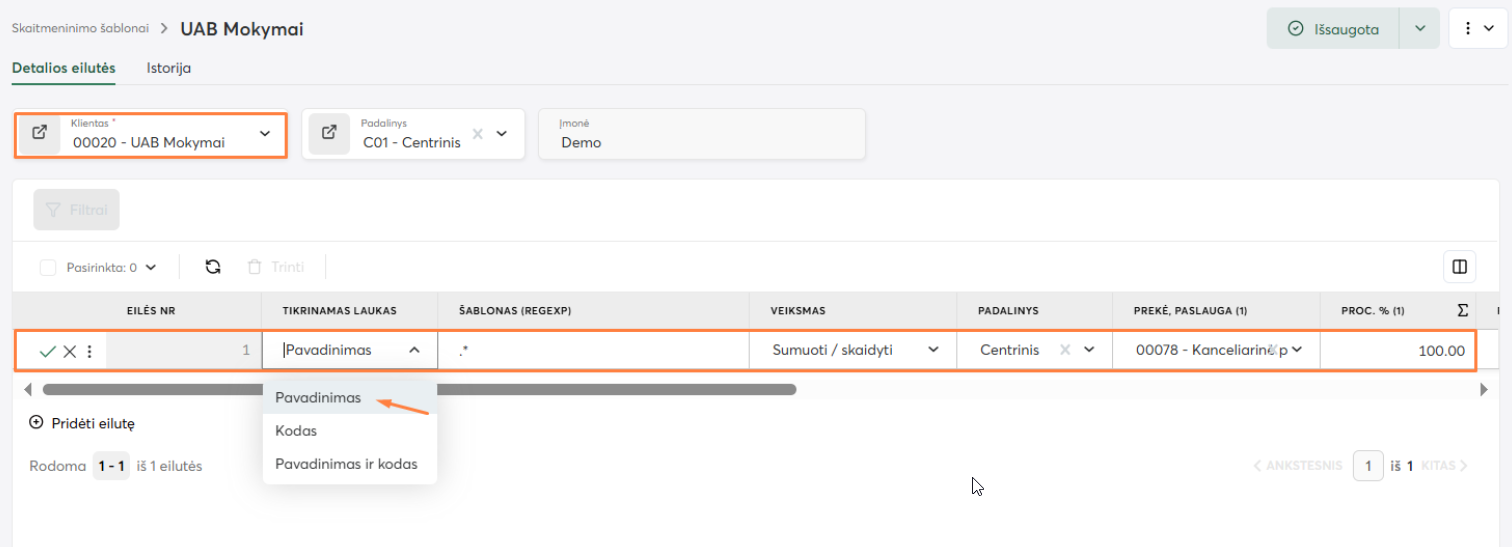Switch to the Istorija tab
The width and height of the screenshot is (1512, 547).
(x=168, y=68)
